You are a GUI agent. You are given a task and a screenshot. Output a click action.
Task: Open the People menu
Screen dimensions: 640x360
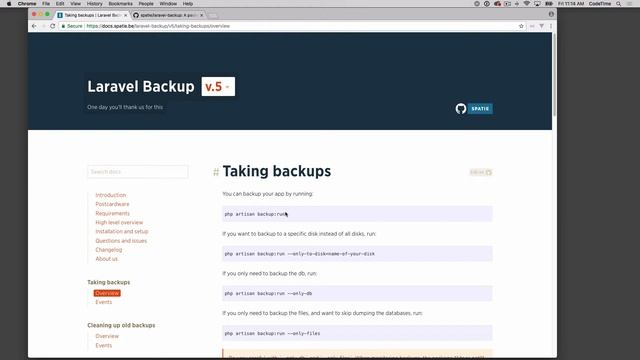point(146,4)
